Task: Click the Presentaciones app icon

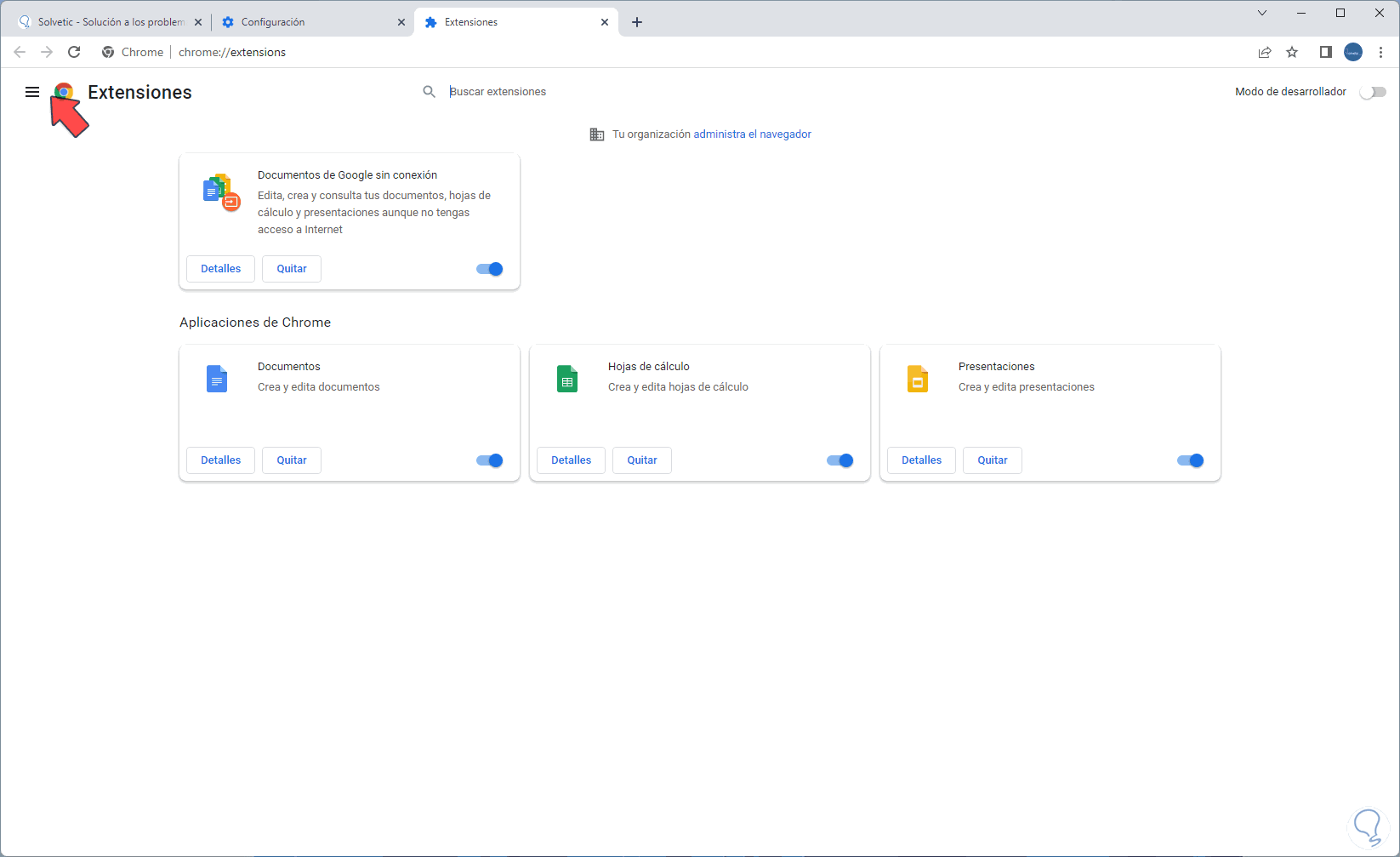Action: (x=918, y=379)
